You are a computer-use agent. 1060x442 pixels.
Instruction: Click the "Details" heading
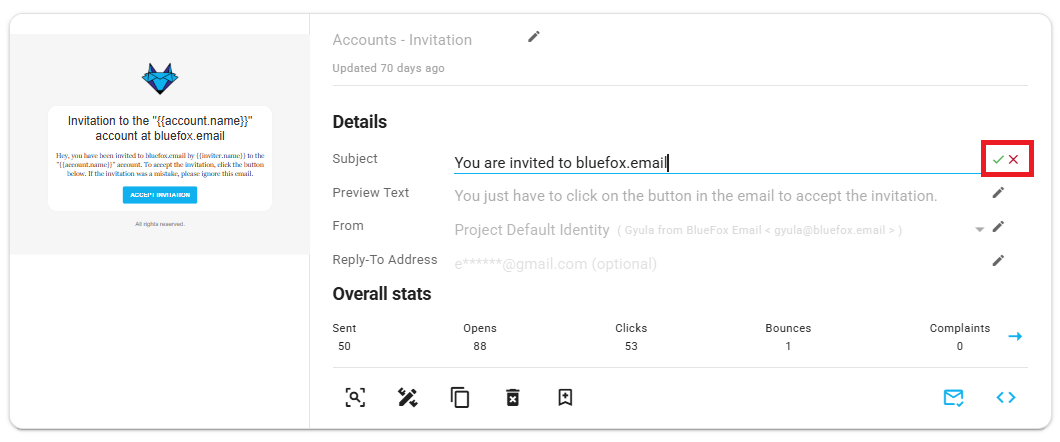pos(360,122)
